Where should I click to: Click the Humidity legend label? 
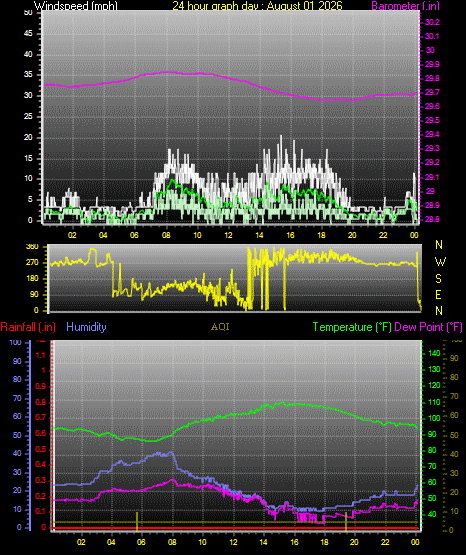(86, 327)
